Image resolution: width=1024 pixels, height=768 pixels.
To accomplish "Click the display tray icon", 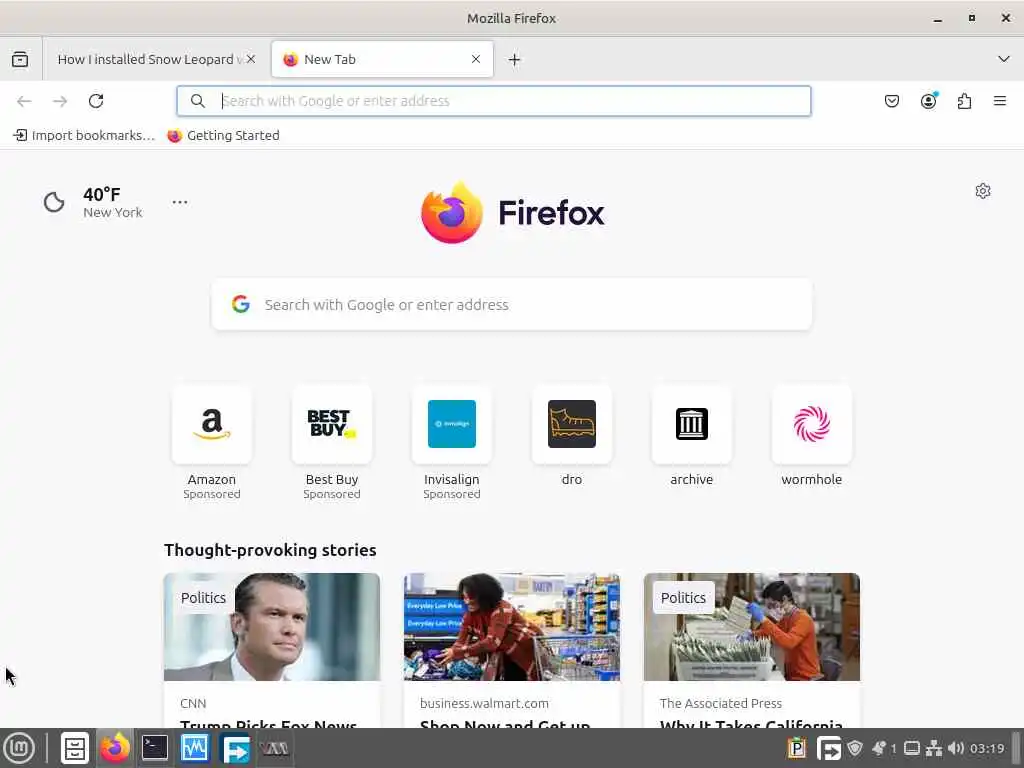I will (912, 748).
